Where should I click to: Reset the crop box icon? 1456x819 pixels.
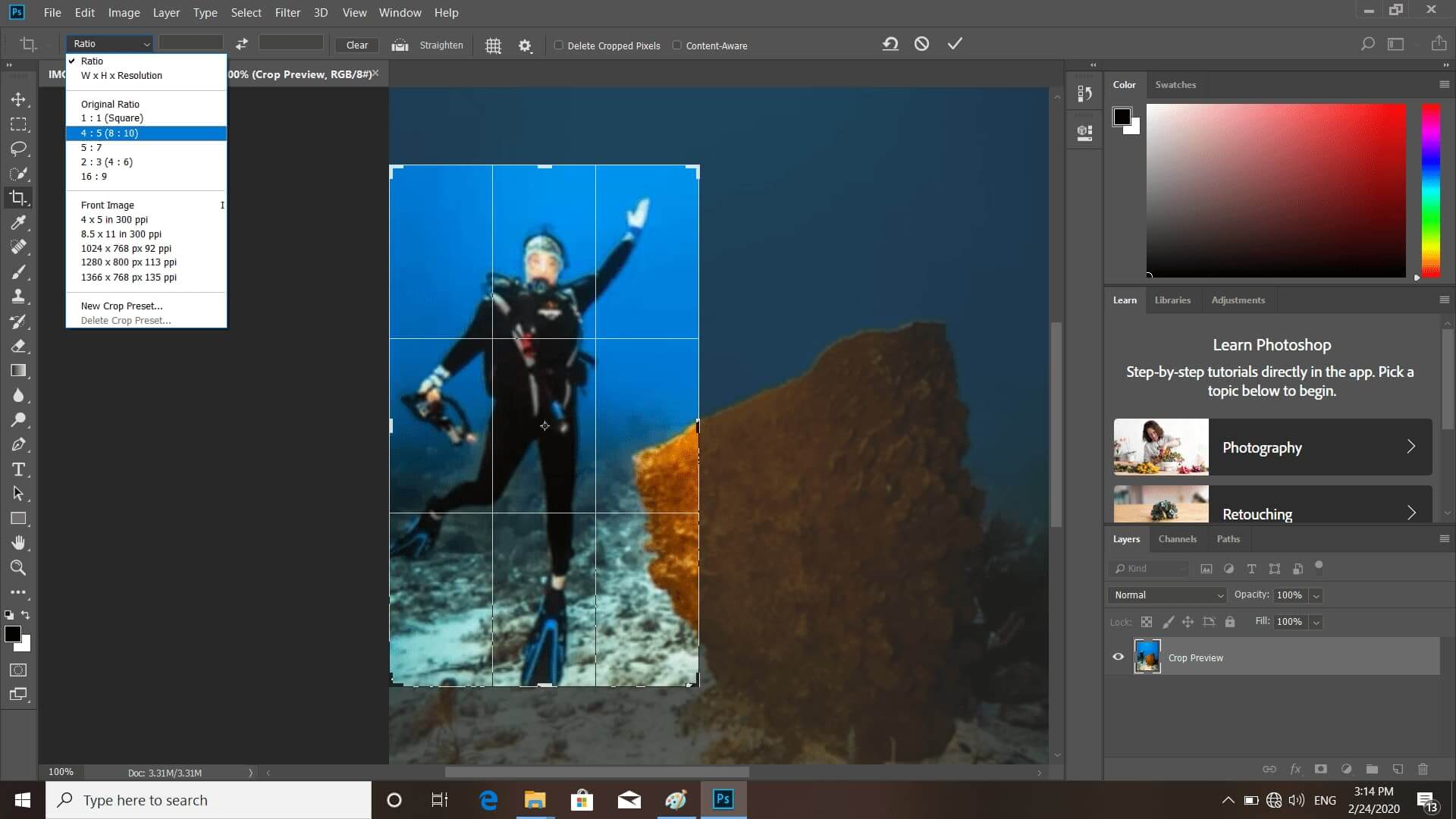(890, 44)
